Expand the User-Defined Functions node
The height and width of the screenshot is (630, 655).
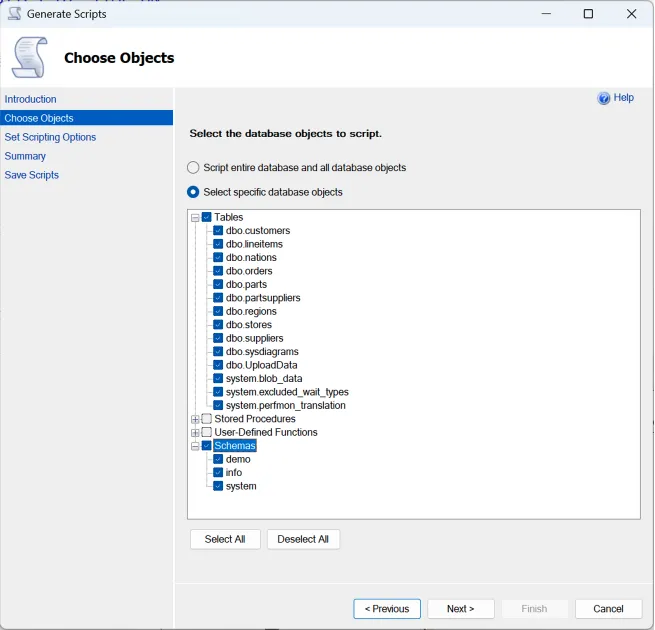195,433
